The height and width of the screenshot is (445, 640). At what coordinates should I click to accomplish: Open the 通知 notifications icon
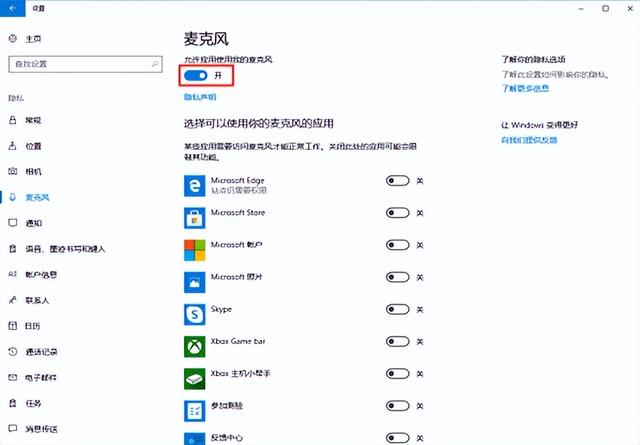(x=13, y=223)
